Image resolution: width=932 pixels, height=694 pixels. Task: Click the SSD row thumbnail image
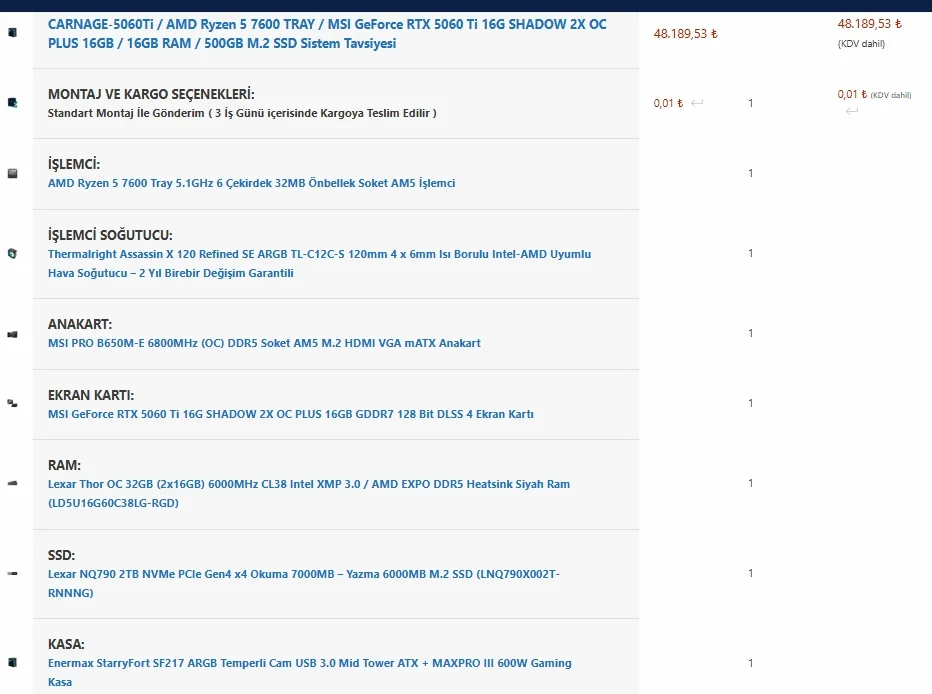(12, 573)
